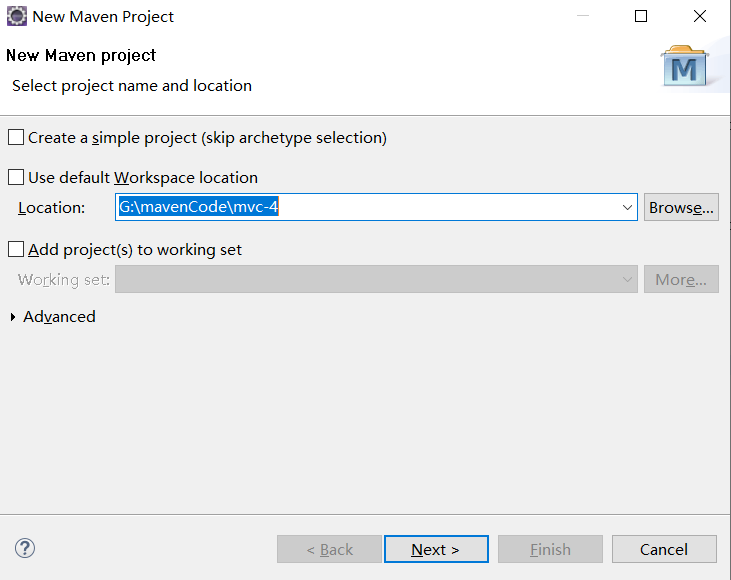Open the Working set combo box

376,280
